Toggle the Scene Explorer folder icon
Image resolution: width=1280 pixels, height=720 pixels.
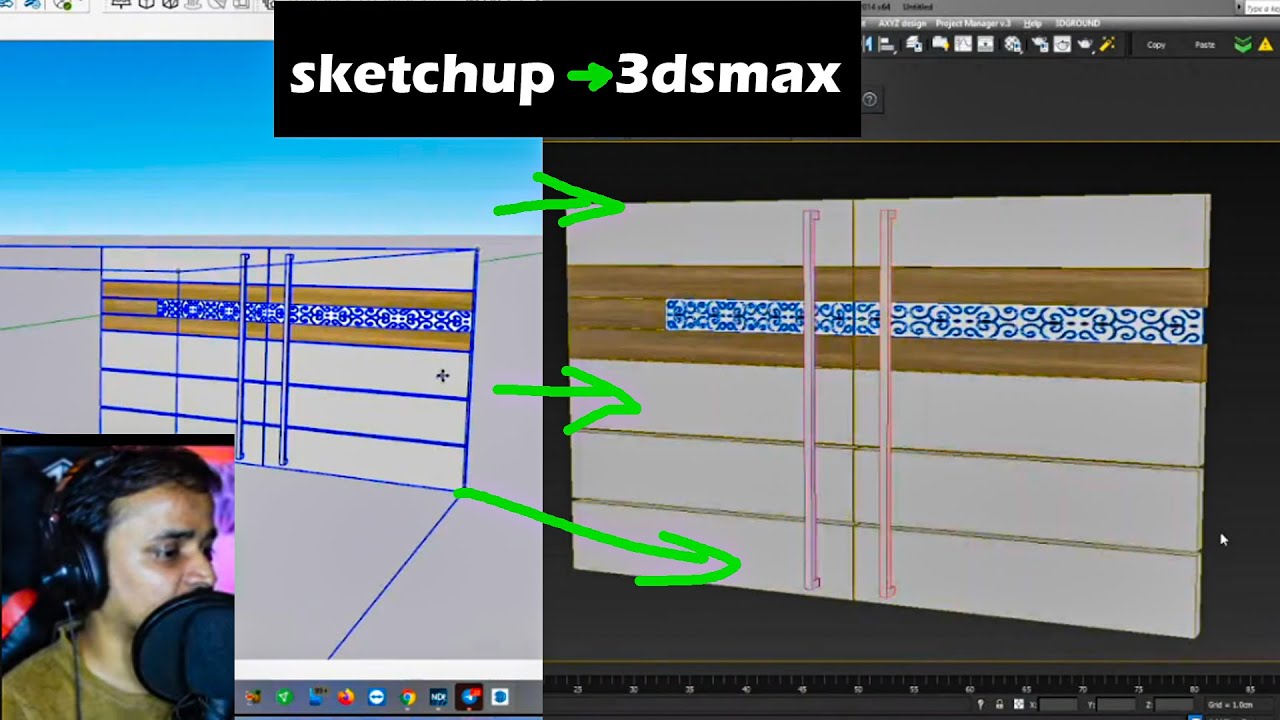940,43
